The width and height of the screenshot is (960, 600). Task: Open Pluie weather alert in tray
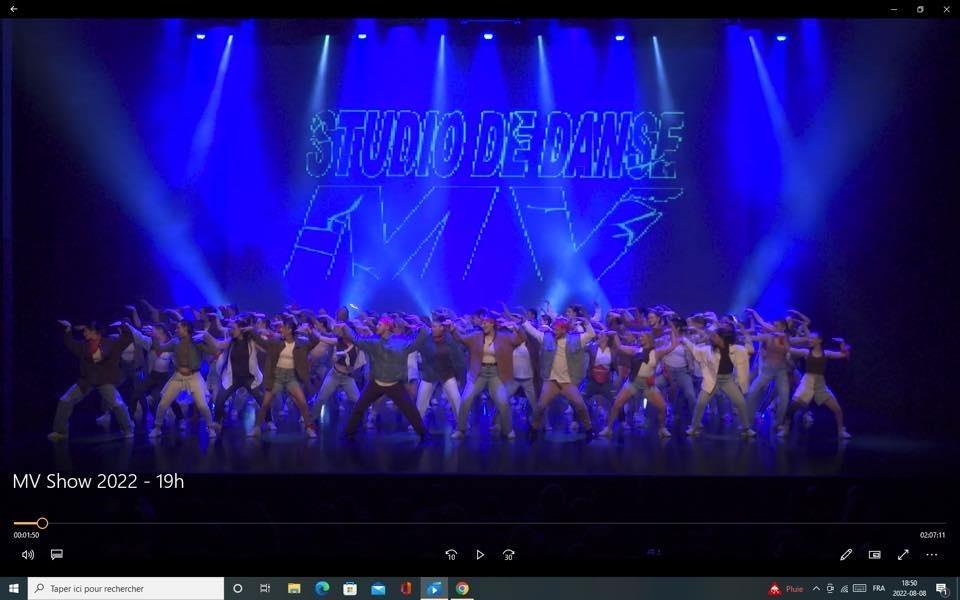(786, 589)
